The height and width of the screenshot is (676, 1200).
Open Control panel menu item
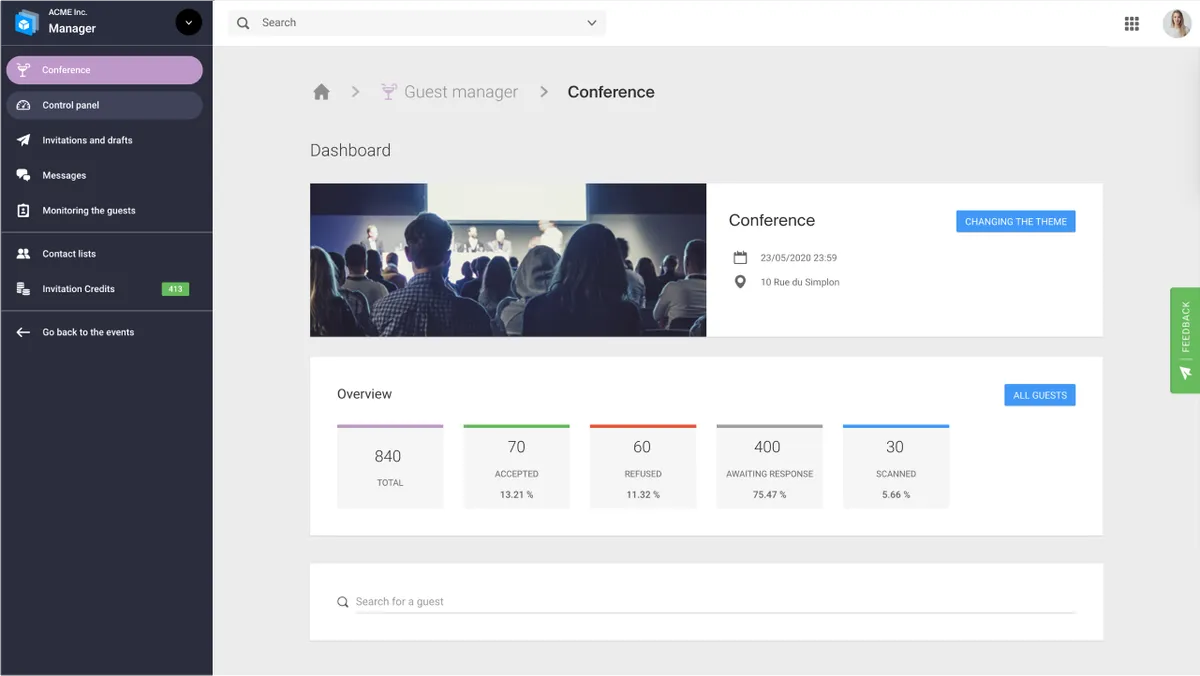tap(104, 105)
